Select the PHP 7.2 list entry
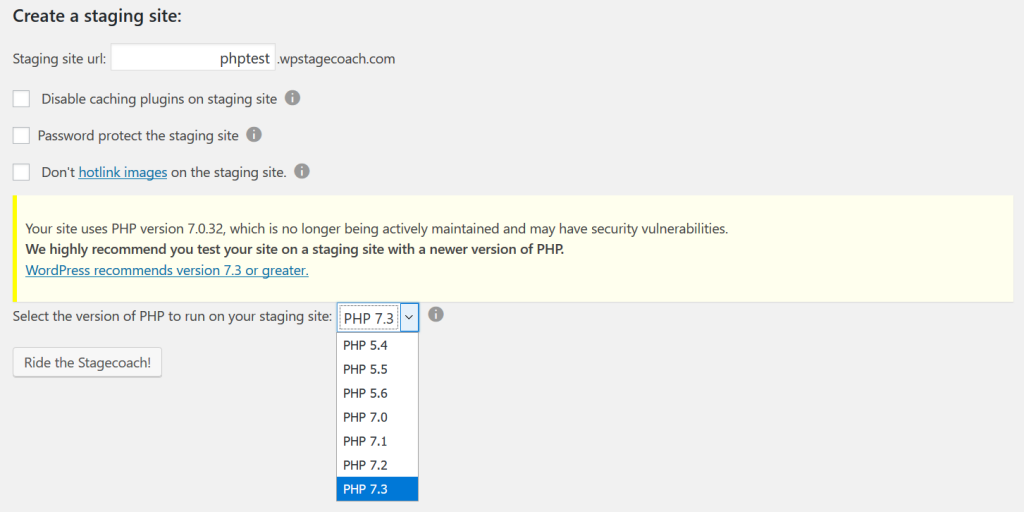This screenshot has height=512, width=1024. [377, 465]
